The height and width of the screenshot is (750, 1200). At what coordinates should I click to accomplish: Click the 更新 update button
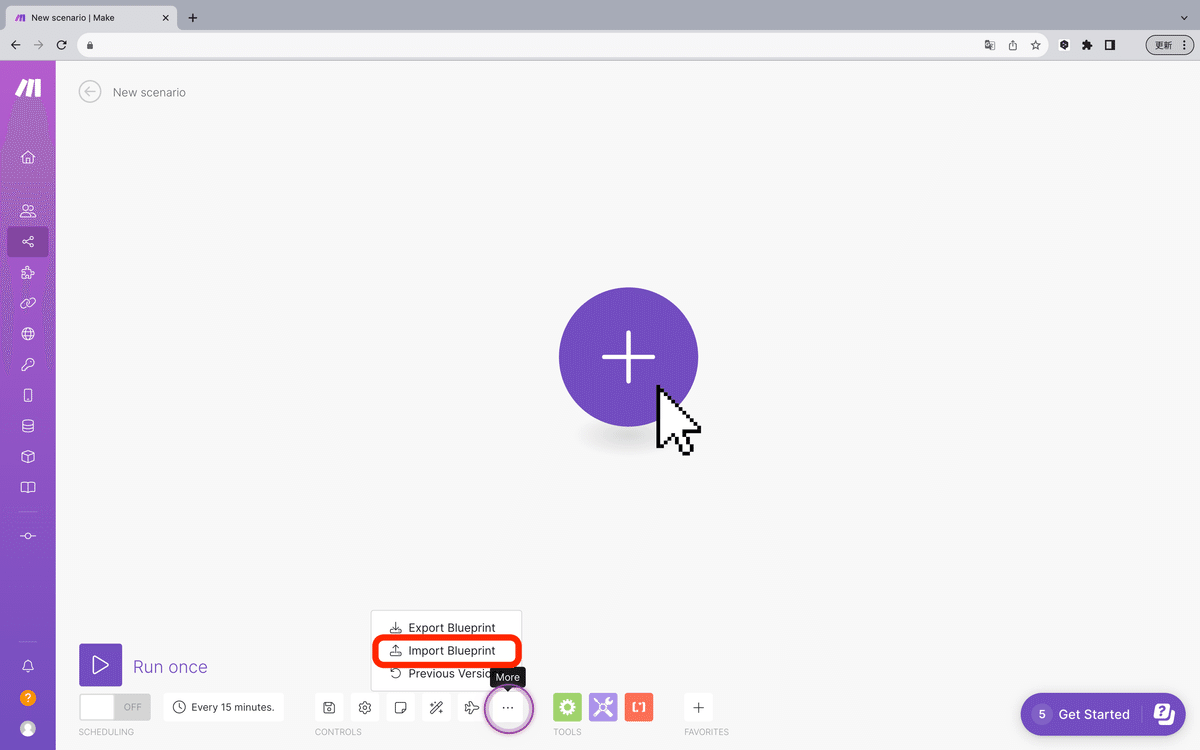[x=1170, y=45]
